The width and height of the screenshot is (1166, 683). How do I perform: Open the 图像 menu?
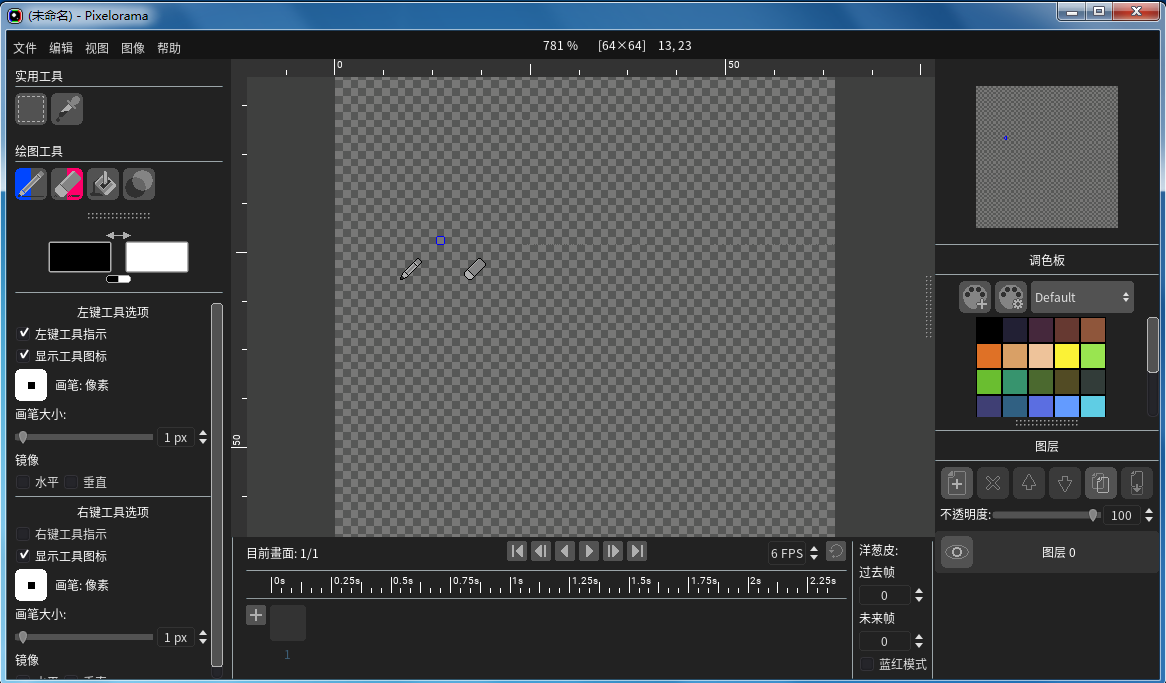(132, 48)
